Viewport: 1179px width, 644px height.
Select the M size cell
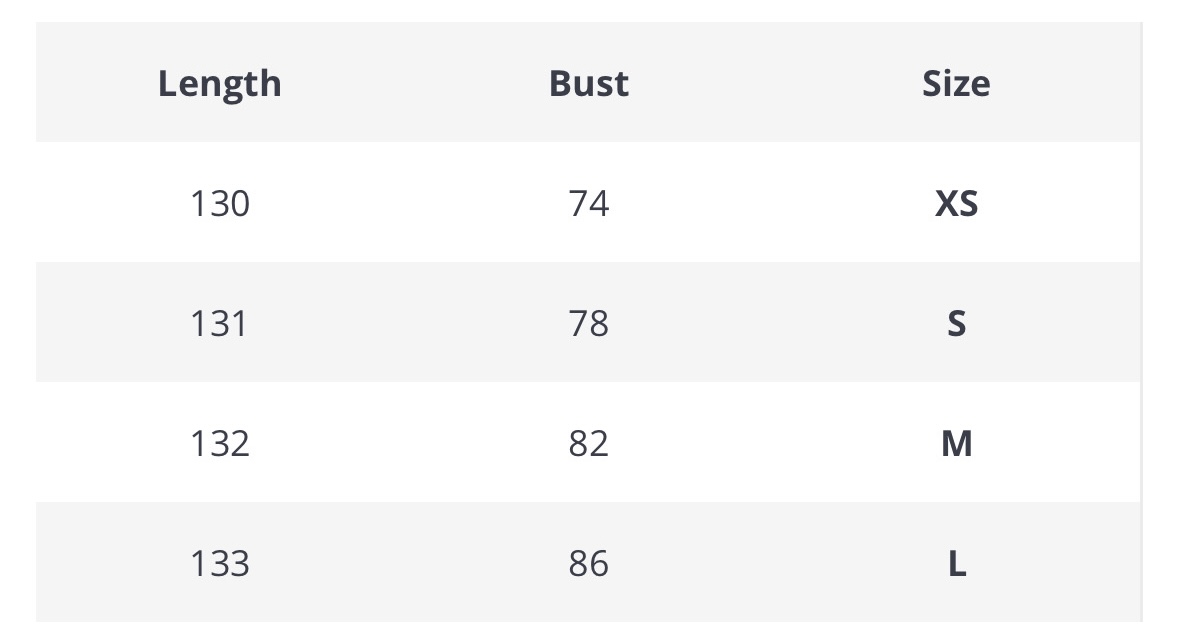pos(956,443)
